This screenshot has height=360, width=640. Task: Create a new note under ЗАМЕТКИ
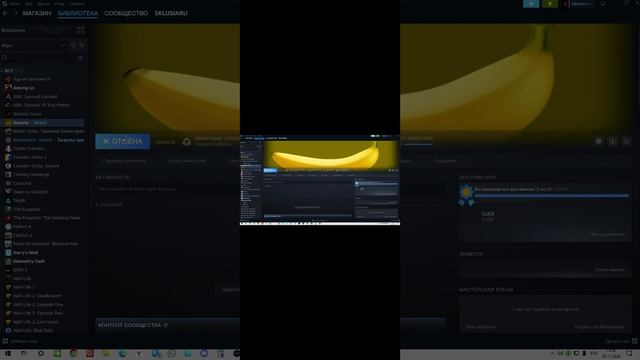click(x=609, y=270)
